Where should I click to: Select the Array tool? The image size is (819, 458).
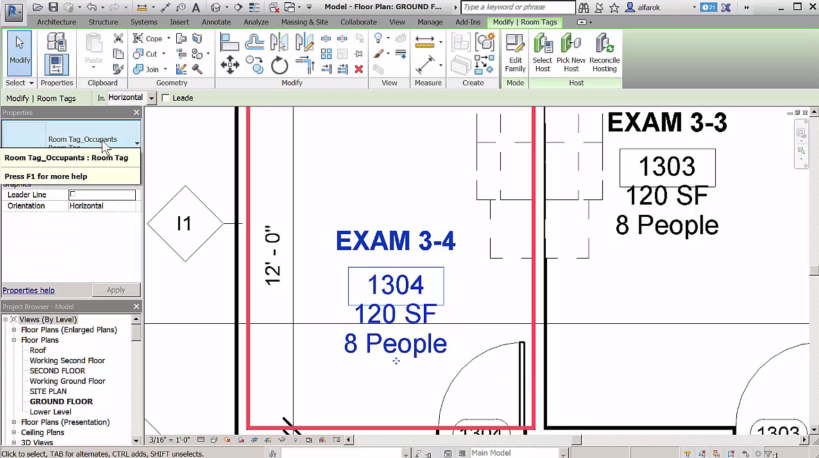click(x=326, y=54)
